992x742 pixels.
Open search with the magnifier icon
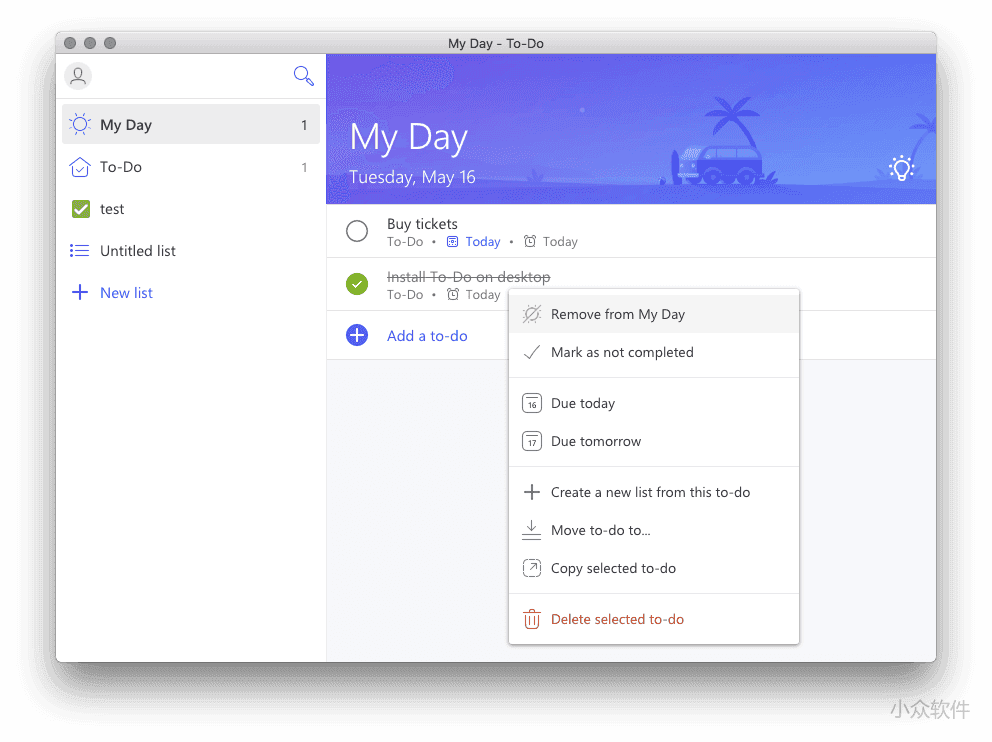point(303,75)
